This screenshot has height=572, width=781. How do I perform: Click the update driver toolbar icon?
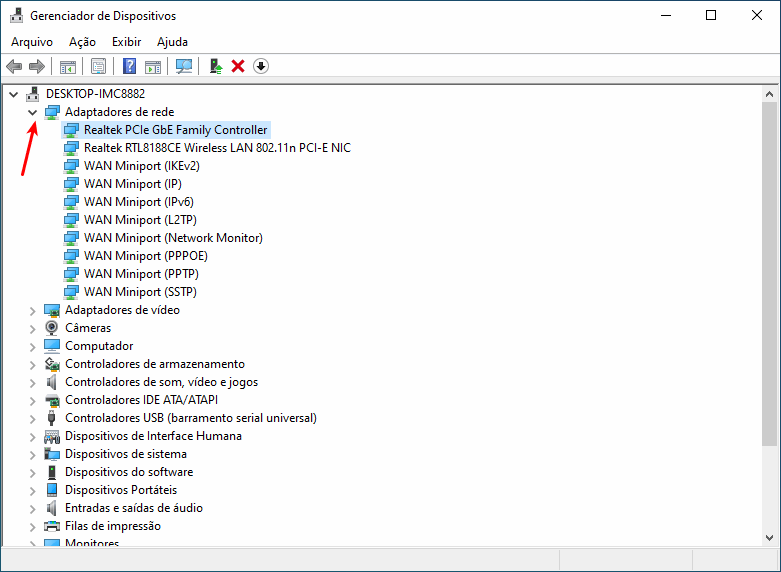(215, 66)
